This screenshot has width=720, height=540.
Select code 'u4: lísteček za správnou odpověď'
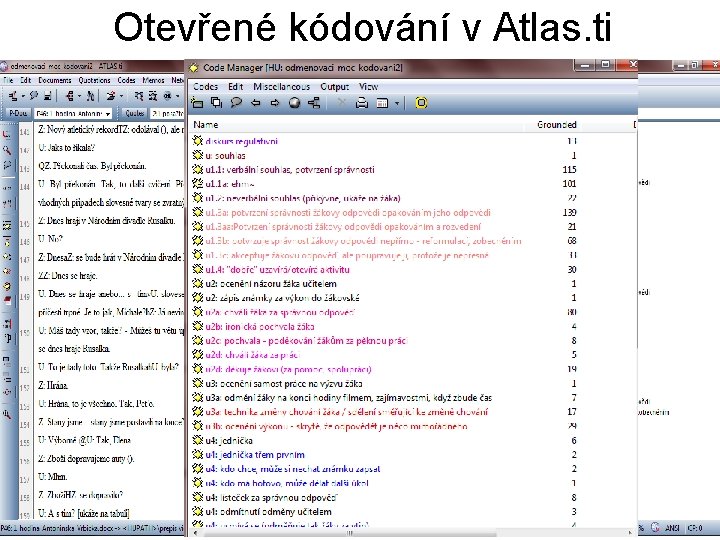(271, 497)
